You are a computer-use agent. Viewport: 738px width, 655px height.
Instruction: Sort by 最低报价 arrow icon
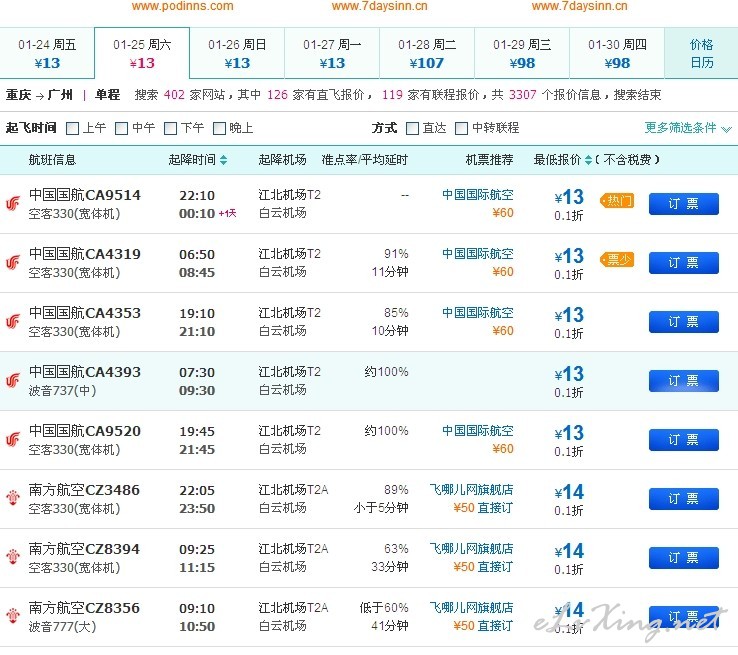tap(588, 160)
